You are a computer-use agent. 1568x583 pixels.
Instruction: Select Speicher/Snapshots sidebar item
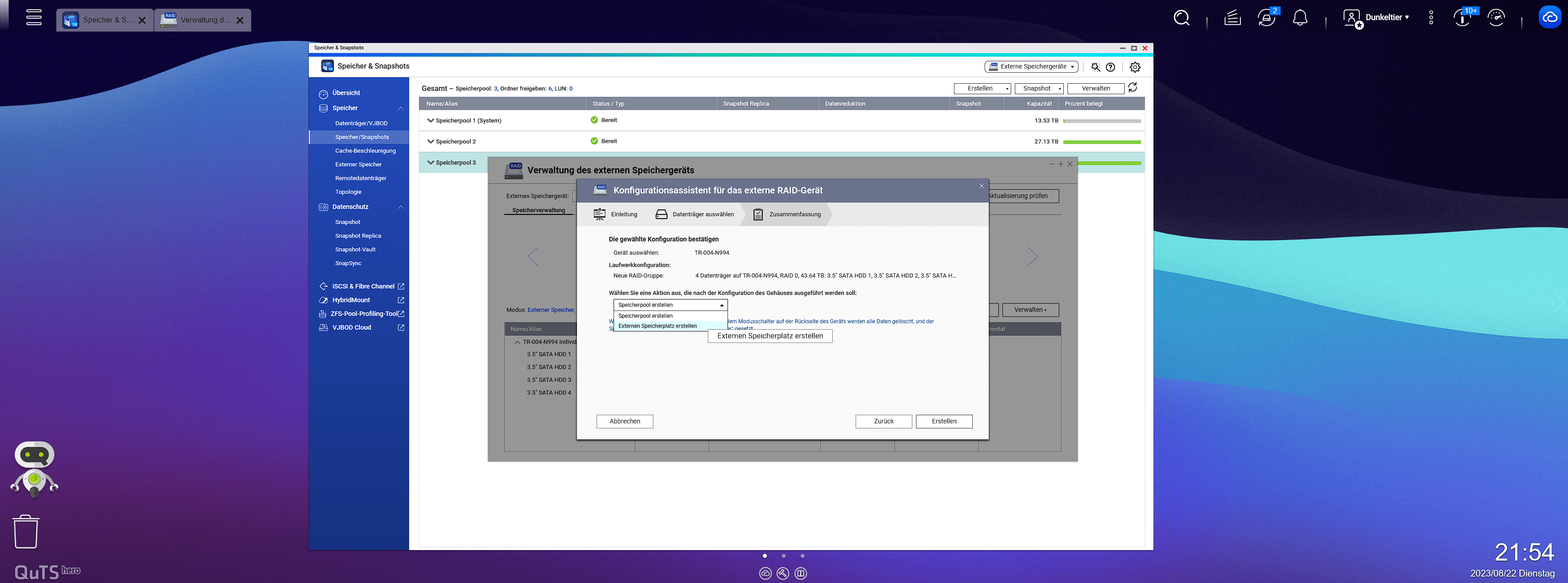pyautogui.click(x=359, y=137)
